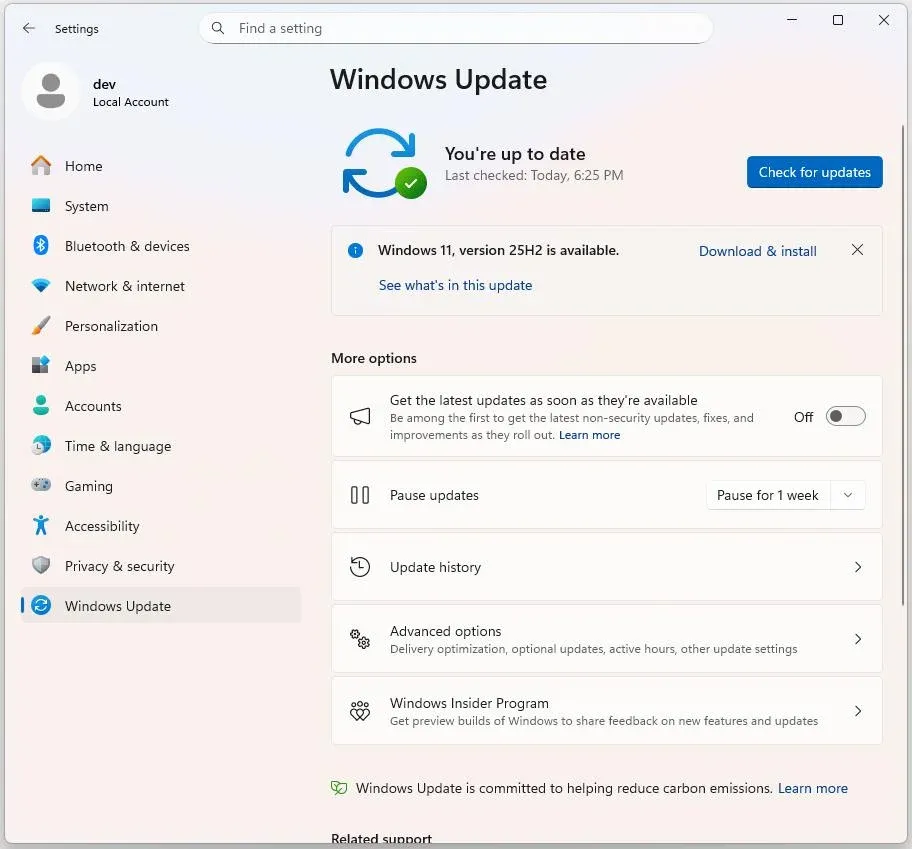
Task: Open See what's in this update link
Action: (x=455, y=285)
